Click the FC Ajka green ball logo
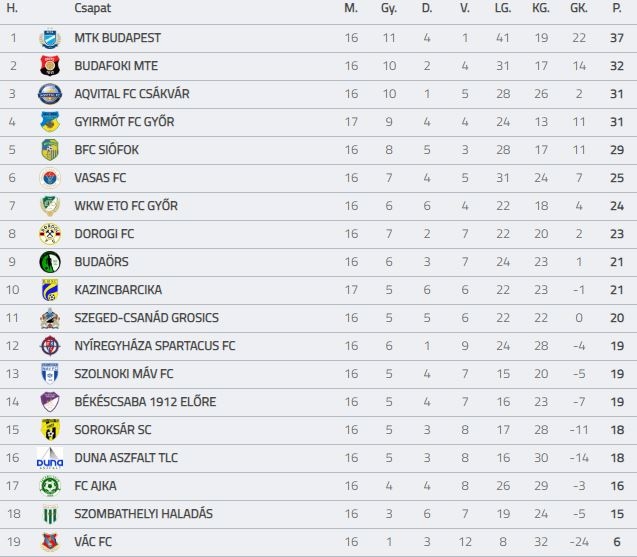The height and width of the screenshot is (557, 637). pyautogui.click(x=50, y=486)
